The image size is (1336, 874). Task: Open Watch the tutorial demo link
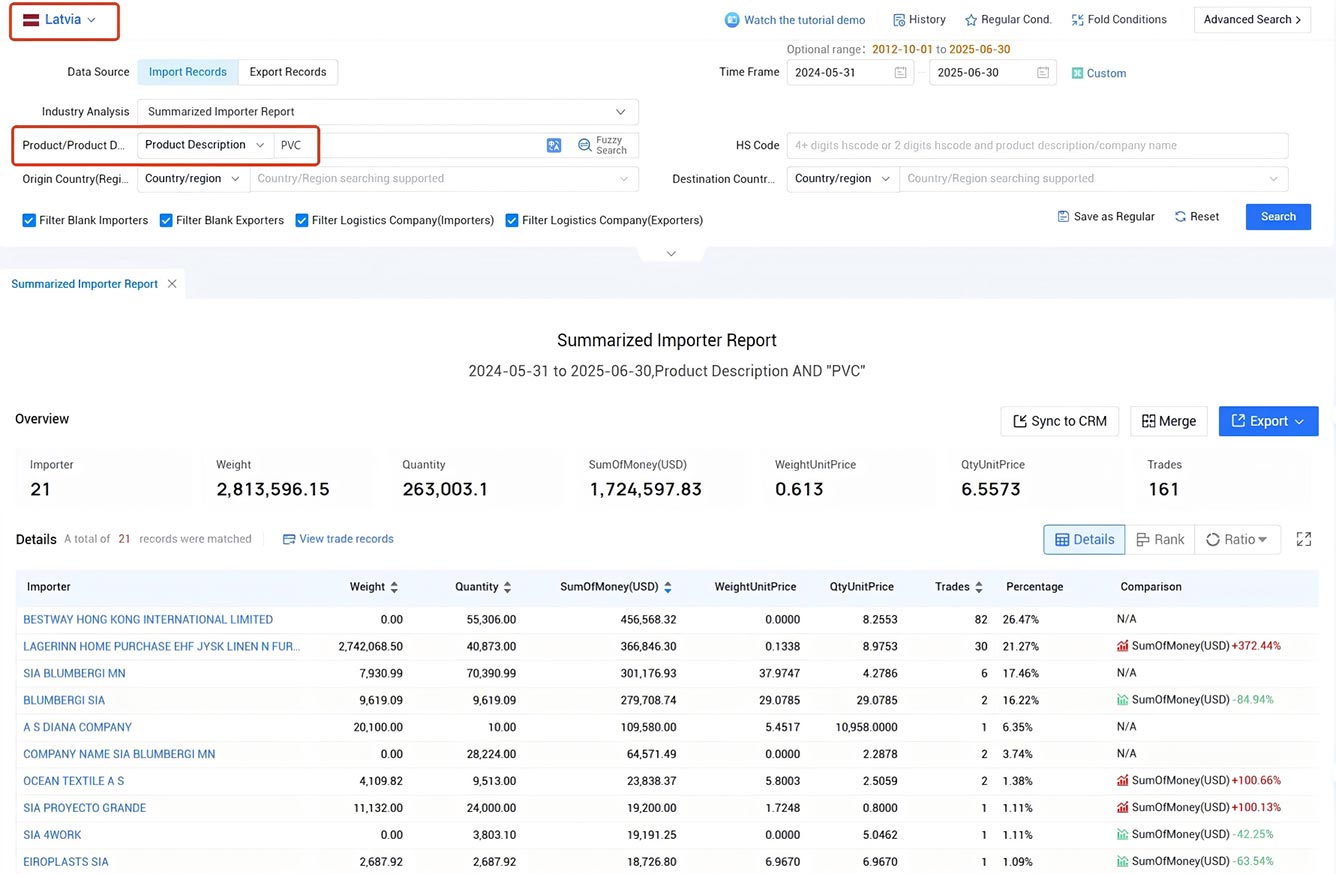tap(804, 20)
